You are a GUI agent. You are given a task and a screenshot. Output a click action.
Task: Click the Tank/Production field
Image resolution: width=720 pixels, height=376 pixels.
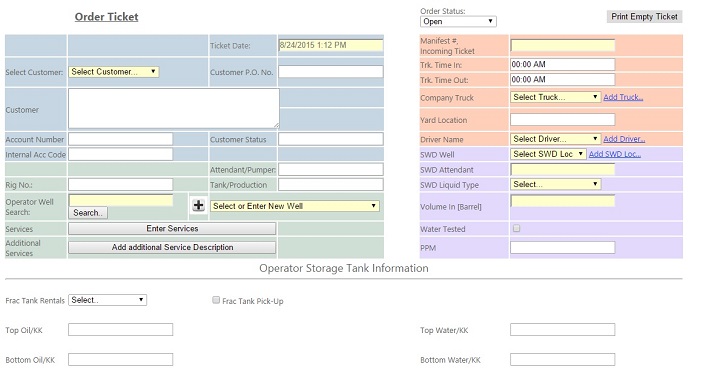[331, 185]
